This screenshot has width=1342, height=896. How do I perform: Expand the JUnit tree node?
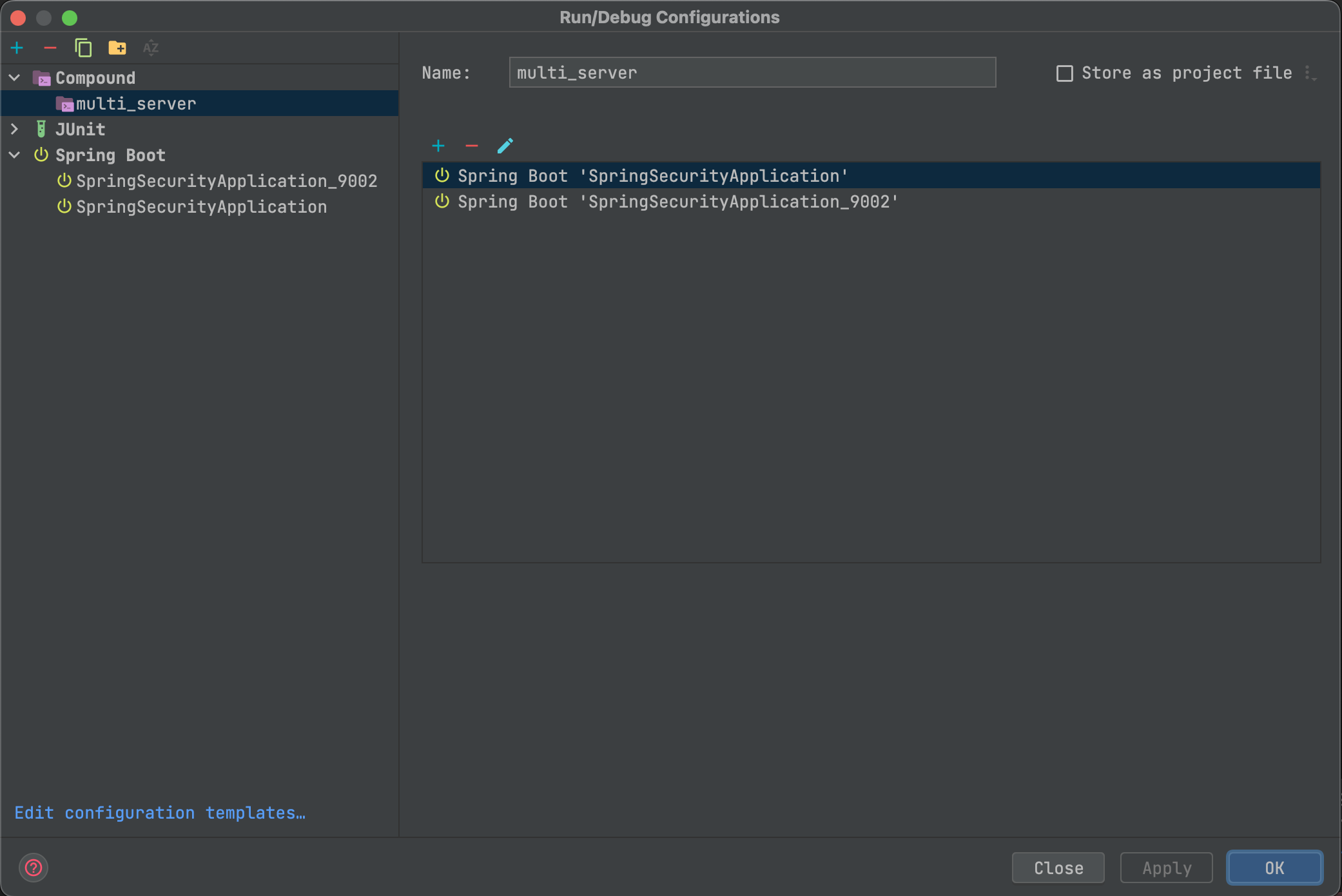tap(14, 130)
